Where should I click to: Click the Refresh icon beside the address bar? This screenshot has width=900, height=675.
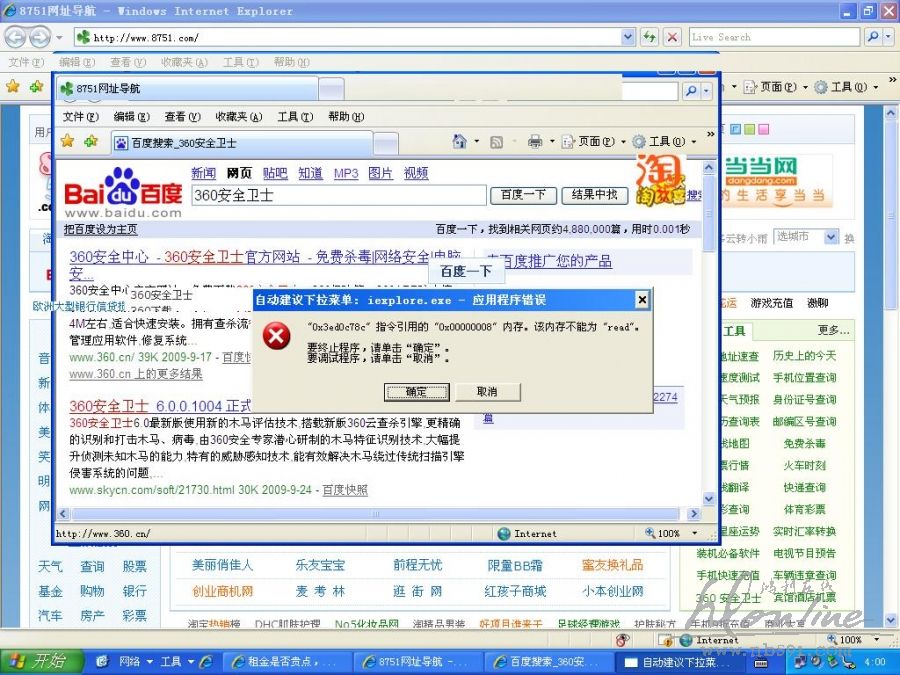click(x=650, y=37)
